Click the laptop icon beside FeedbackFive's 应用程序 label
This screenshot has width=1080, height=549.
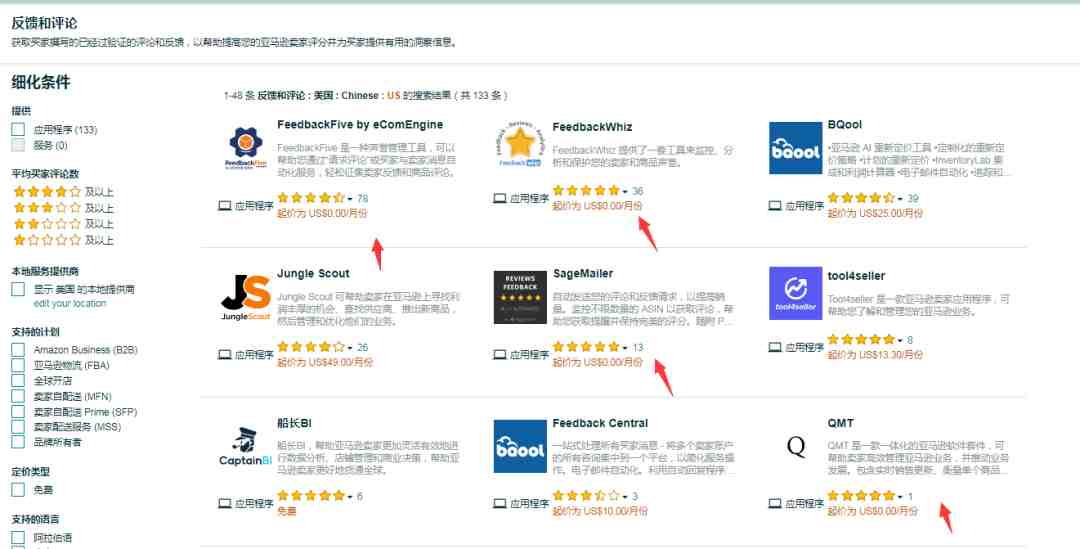(x=225, y=205)
